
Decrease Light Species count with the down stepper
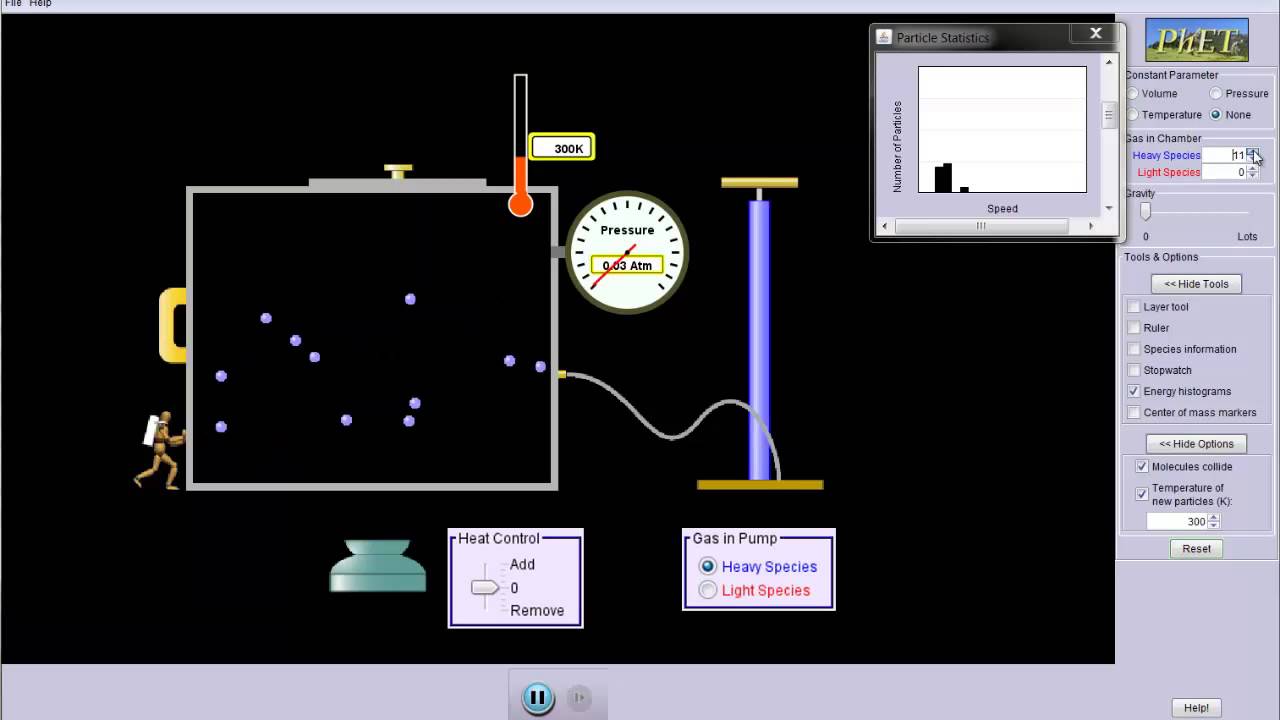(x=1252, y=176)
